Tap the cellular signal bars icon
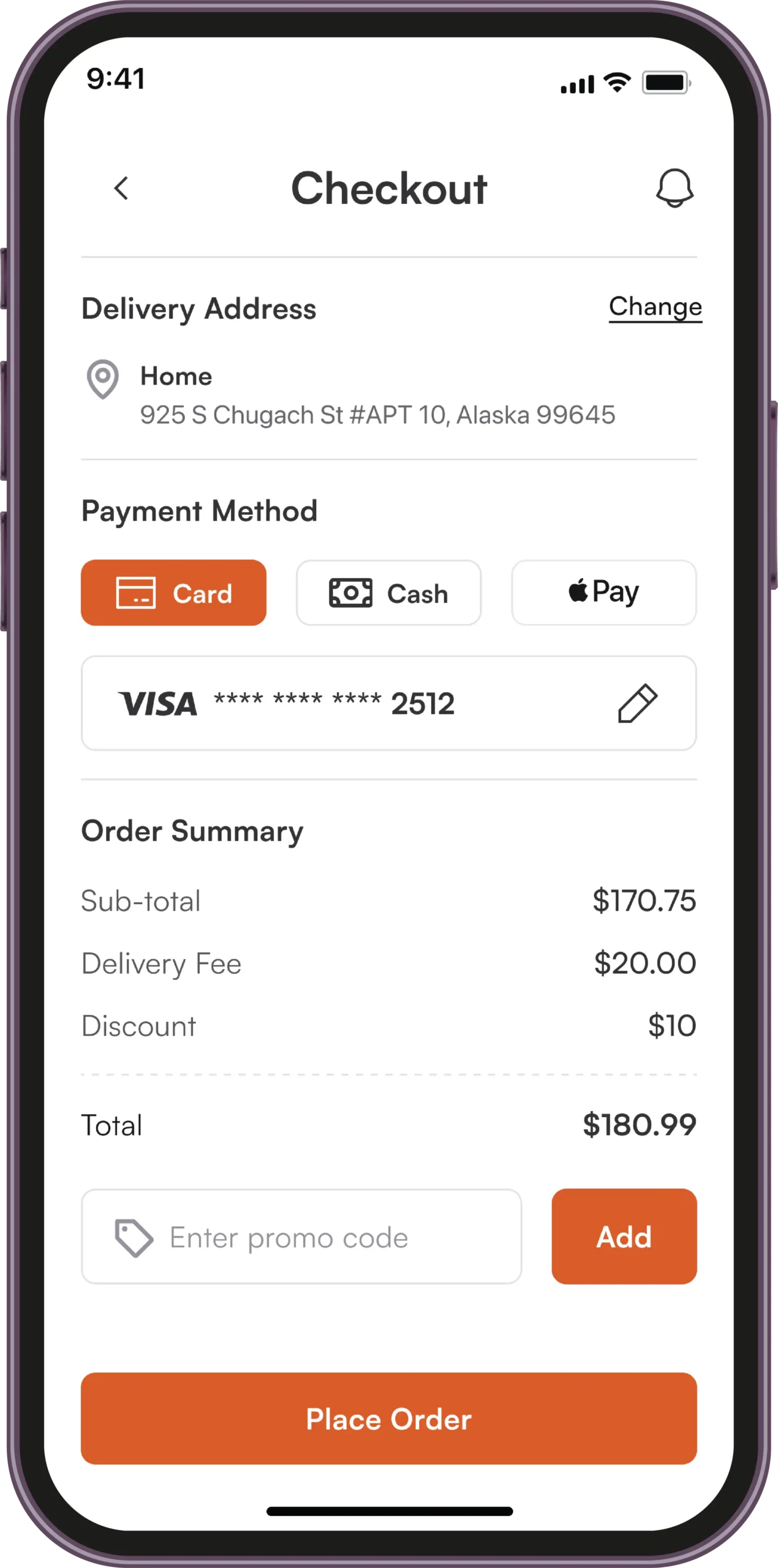 tap(577, 84)
